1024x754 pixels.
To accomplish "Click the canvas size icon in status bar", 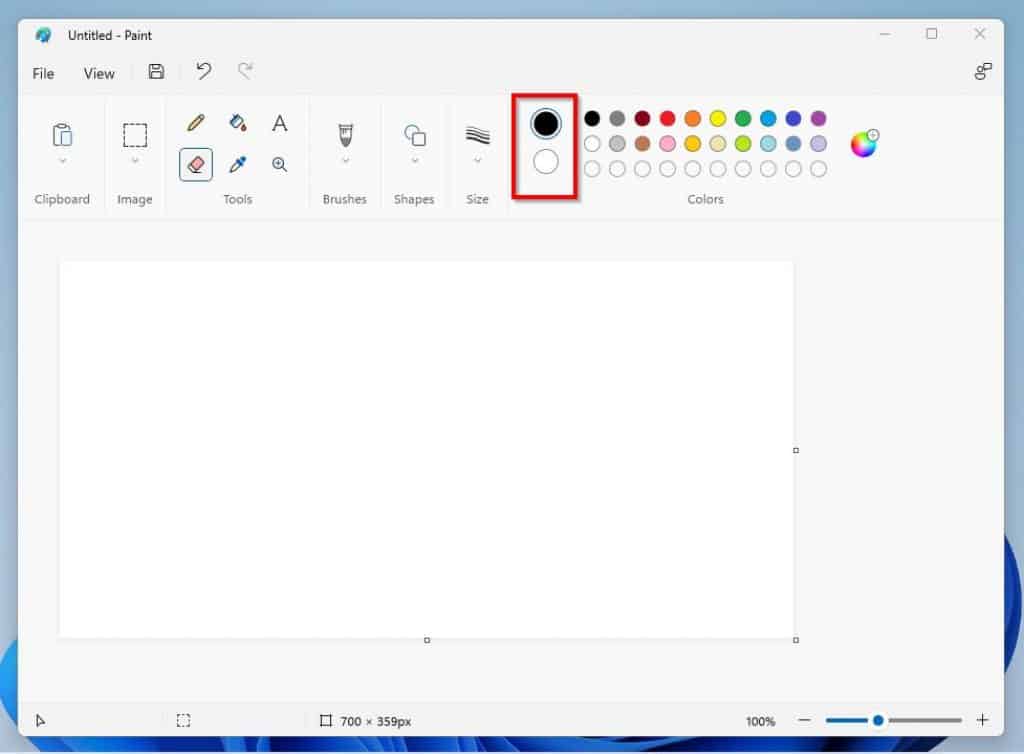I will pos(326,721).
